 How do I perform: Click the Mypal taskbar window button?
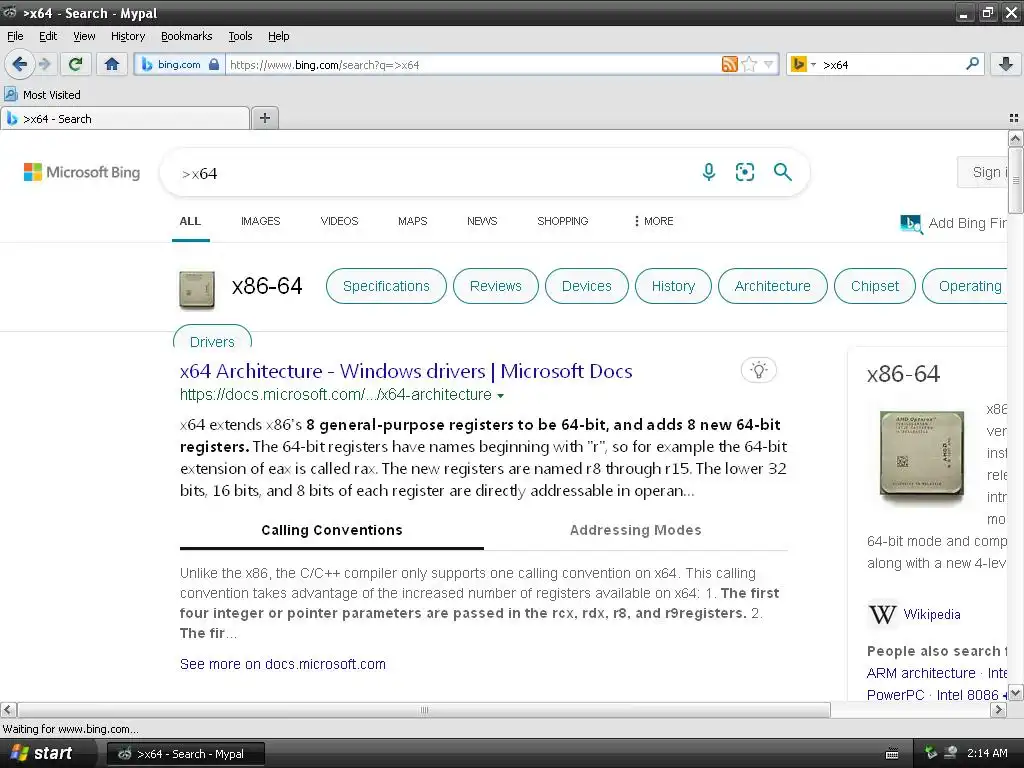[185, 754]
